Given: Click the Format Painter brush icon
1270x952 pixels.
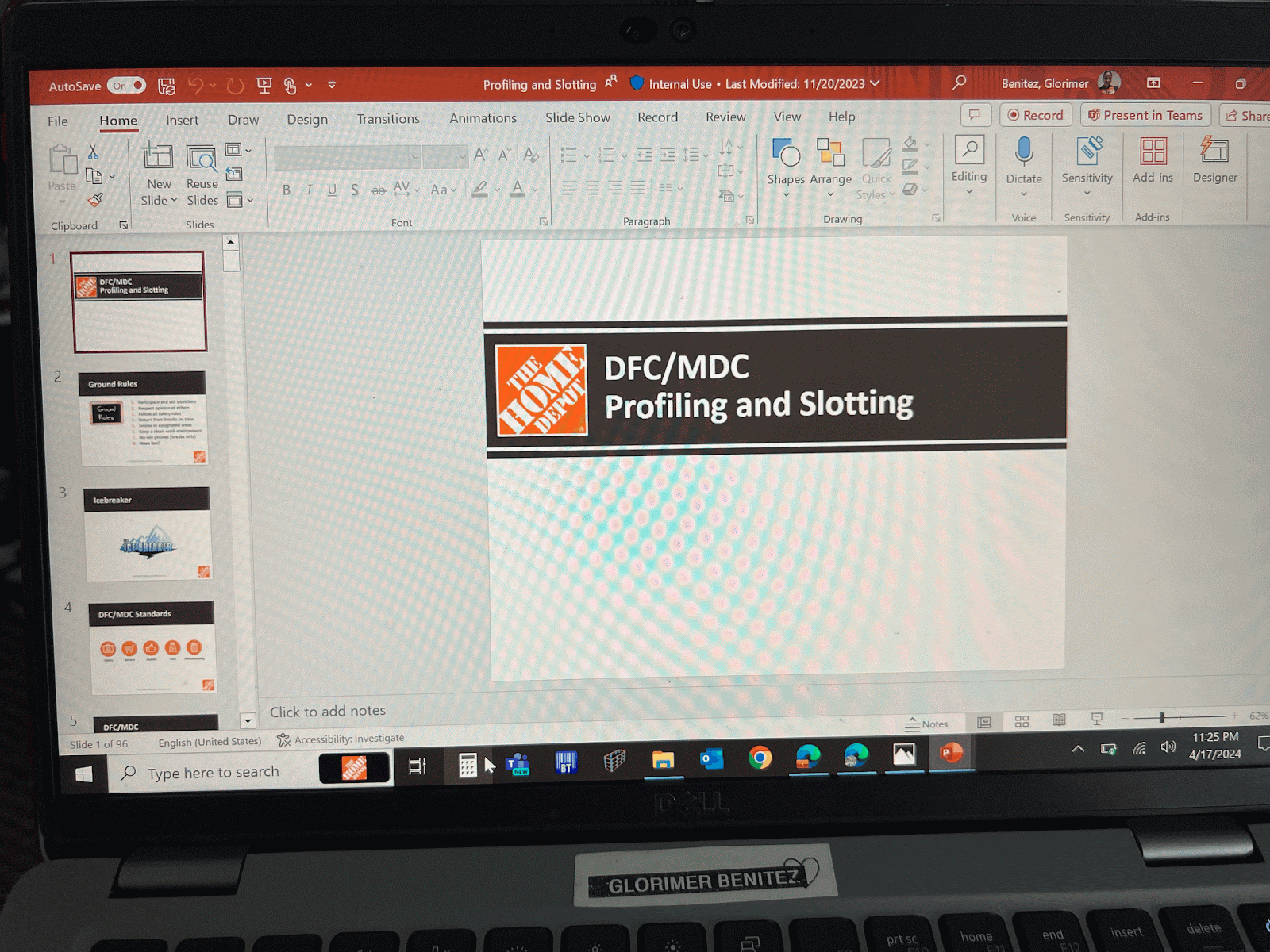Looking at the screenshot, I should tap(95, 200).
